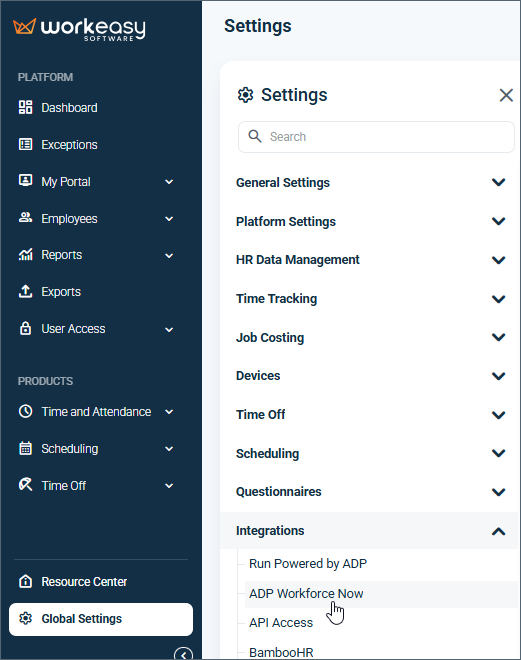Open the API Access entry
This screenshot has width=521, height=660.
(x=281, y=623)
